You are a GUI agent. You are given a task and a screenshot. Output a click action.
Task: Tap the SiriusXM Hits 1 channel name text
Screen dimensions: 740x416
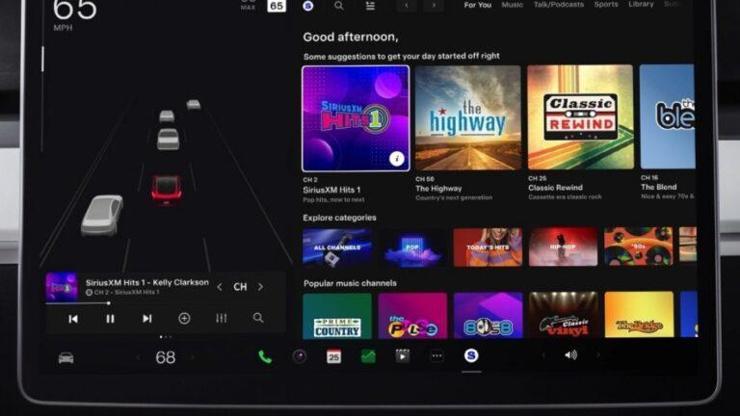[x=332, y=190]
